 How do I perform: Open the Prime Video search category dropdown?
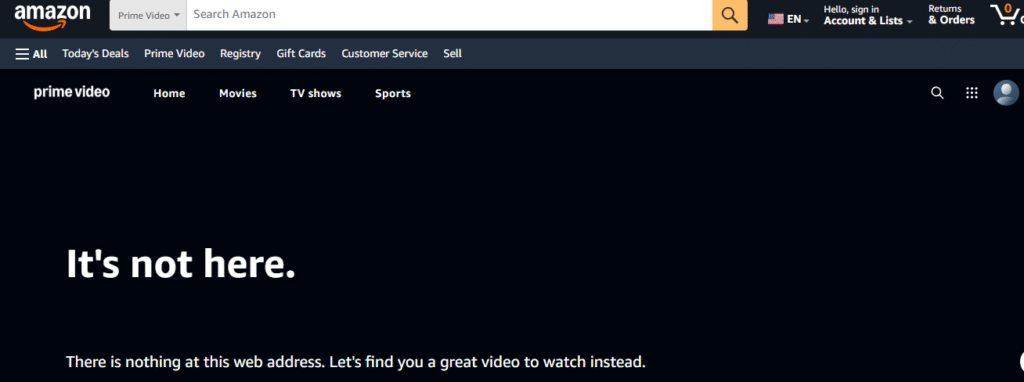[x=148, y=15]
